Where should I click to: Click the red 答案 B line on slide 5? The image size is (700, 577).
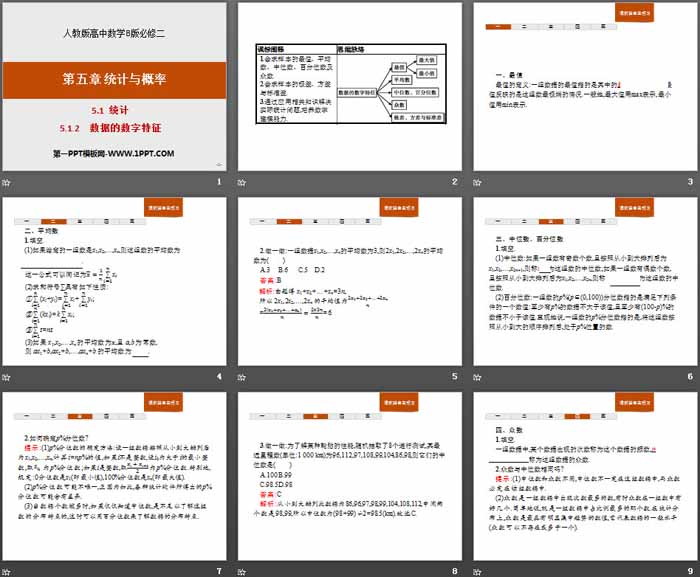[271, 280]
